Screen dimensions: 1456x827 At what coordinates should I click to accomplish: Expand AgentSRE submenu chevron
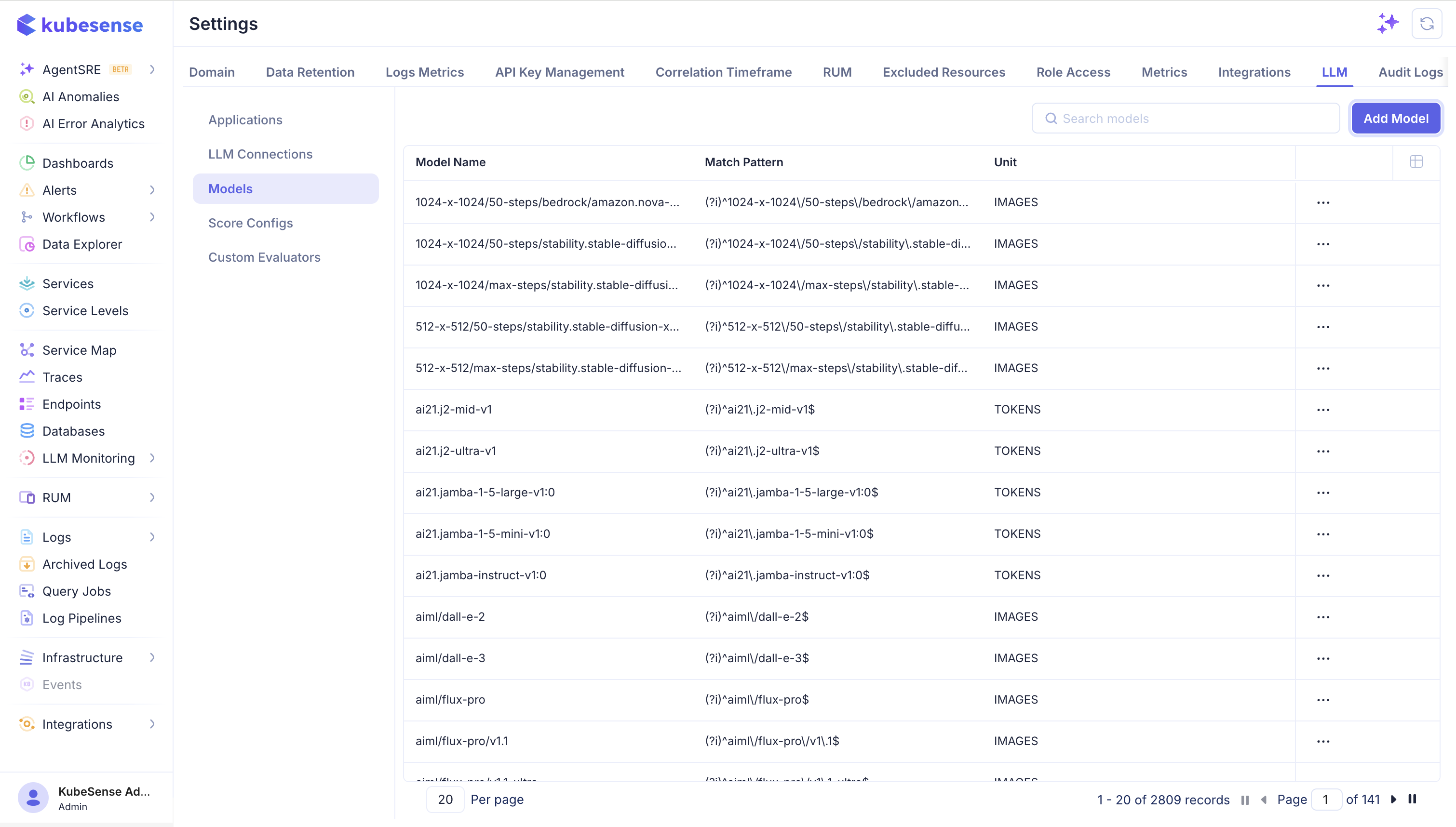click(x=152, y=69)
